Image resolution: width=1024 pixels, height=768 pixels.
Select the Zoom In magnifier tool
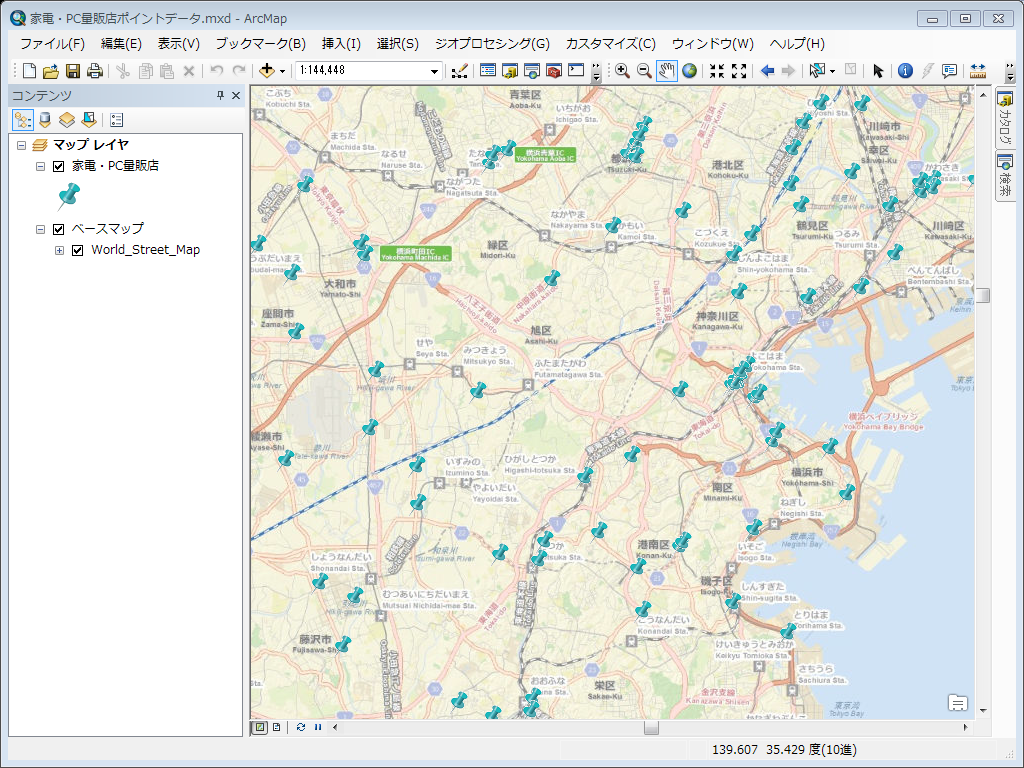coord(622,71)
